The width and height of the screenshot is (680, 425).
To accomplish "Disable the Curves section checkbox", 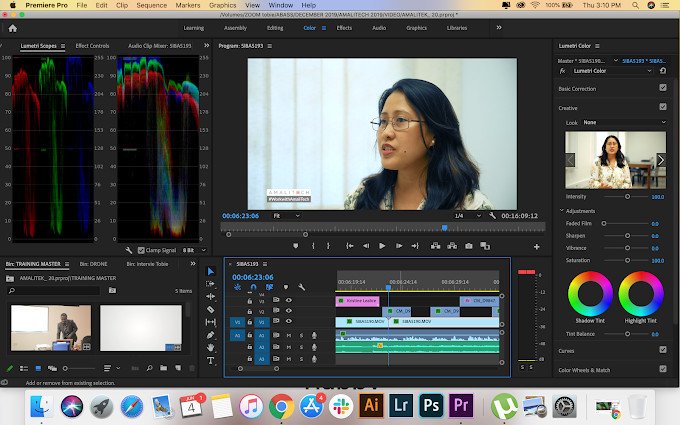I will (x=662, y=350).
